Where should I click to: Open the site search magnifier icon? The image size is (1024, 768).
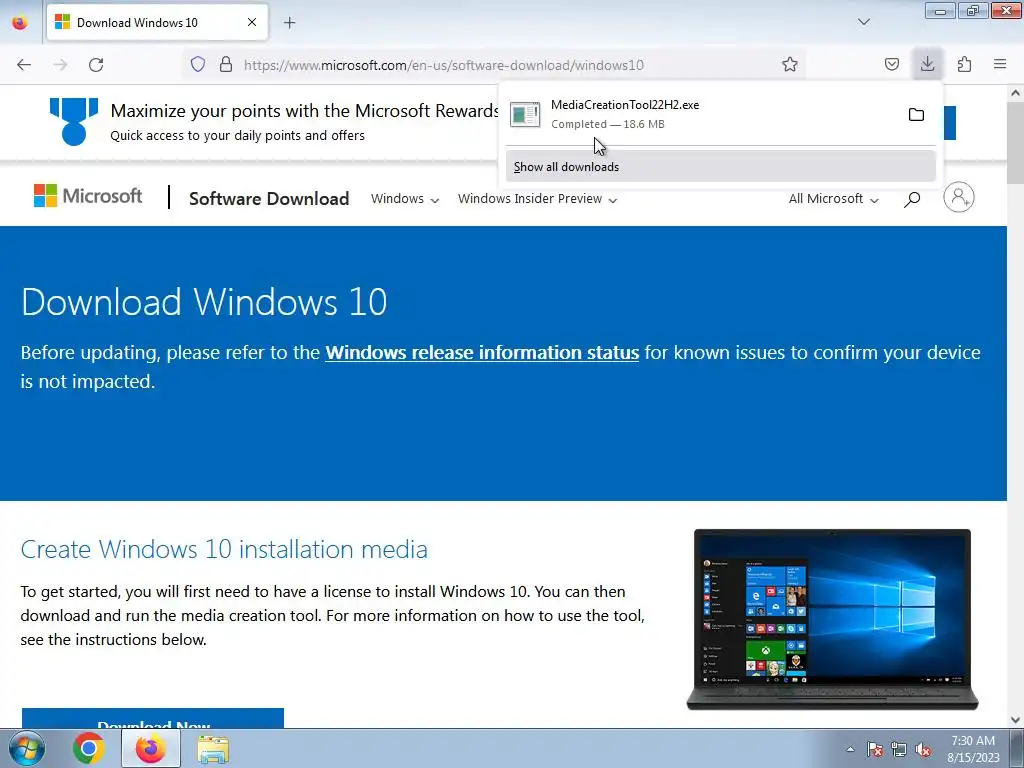tap(912, 199)
